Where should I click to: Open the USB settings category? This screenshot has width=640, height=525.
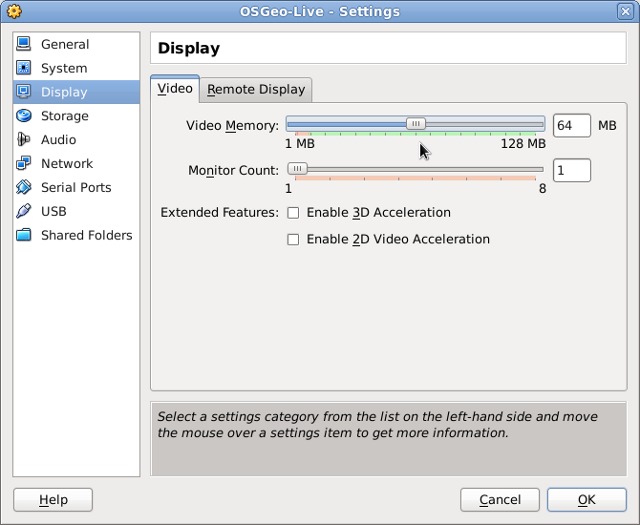tap(76, 211)
